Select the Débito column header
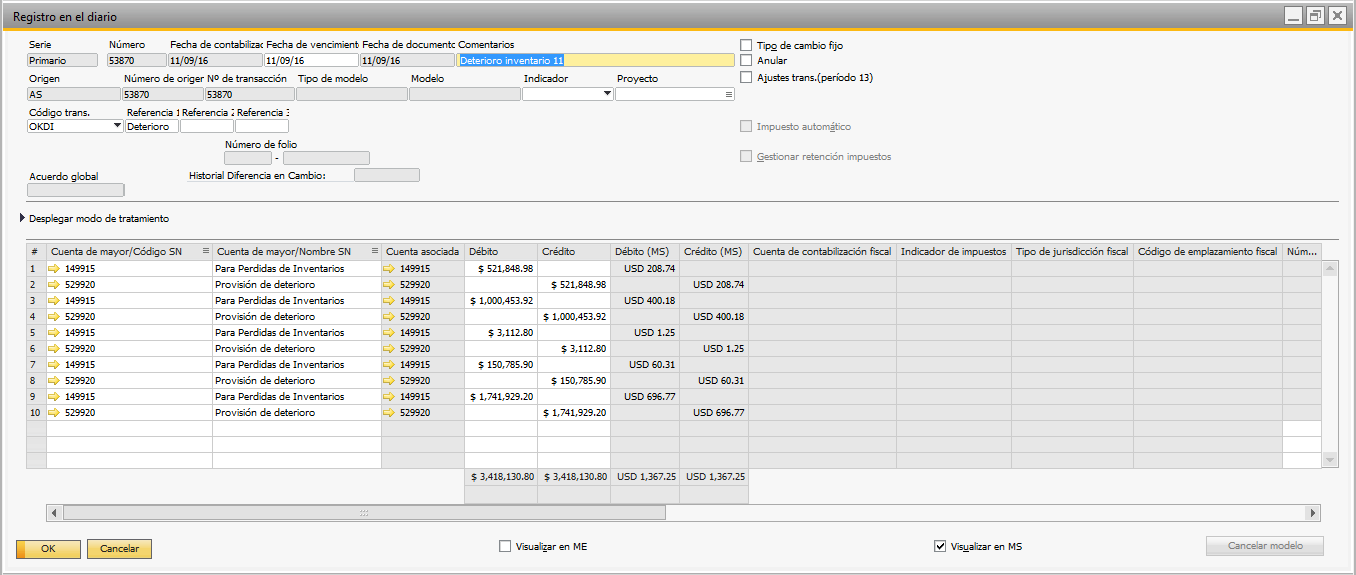The width and height of the screenshot is (1356, 575). tap(500, 252)
